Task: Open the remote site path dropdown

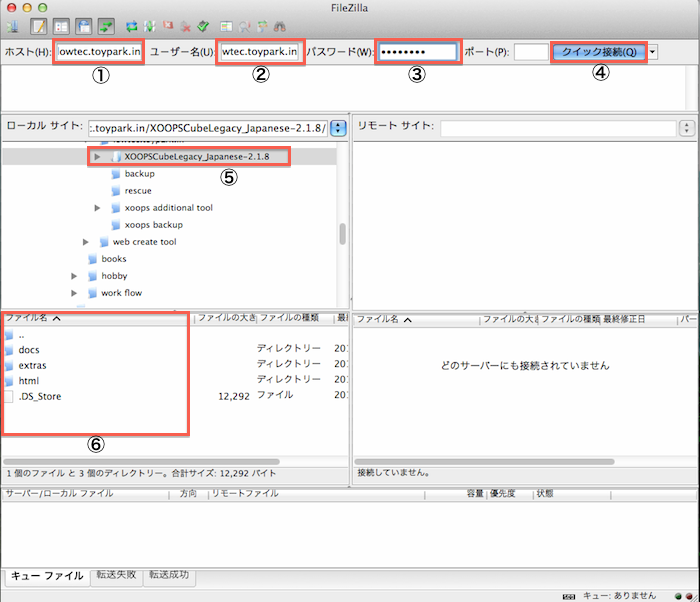Action: coord(687,128)
